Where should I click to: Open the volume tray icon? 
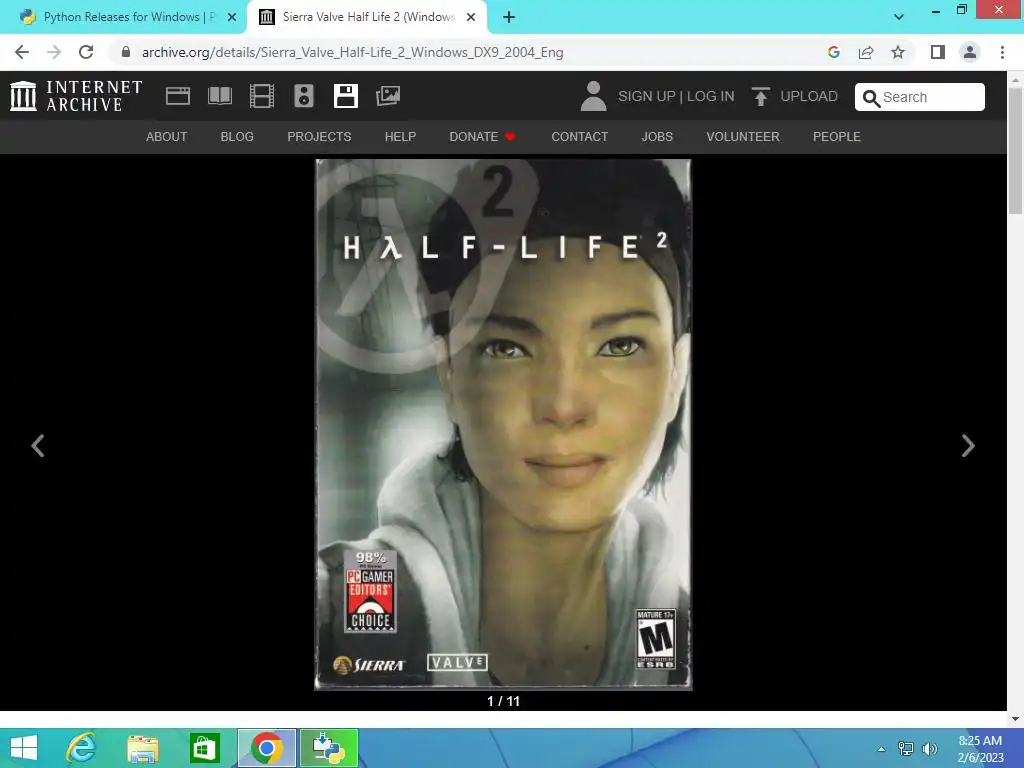click(x=929, y=749)
